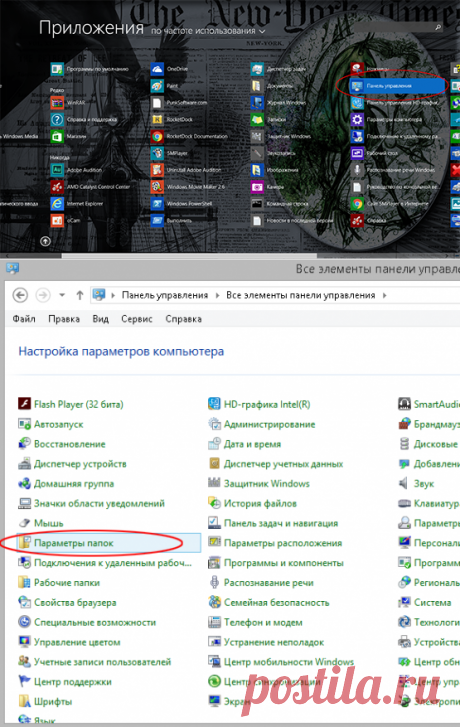Image resolution: width=460 pixels, height=727 pixels.
Task: Go back in Control Panel window
Action: 20,295
